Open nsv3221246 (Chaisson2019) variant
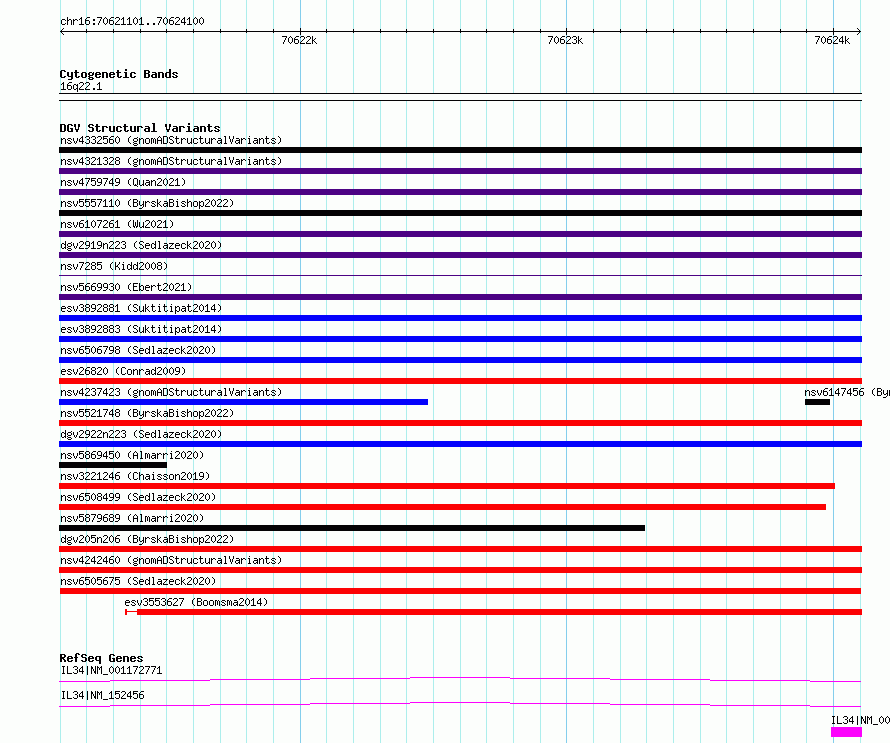The image size is (890, 743). pos(135,476)
